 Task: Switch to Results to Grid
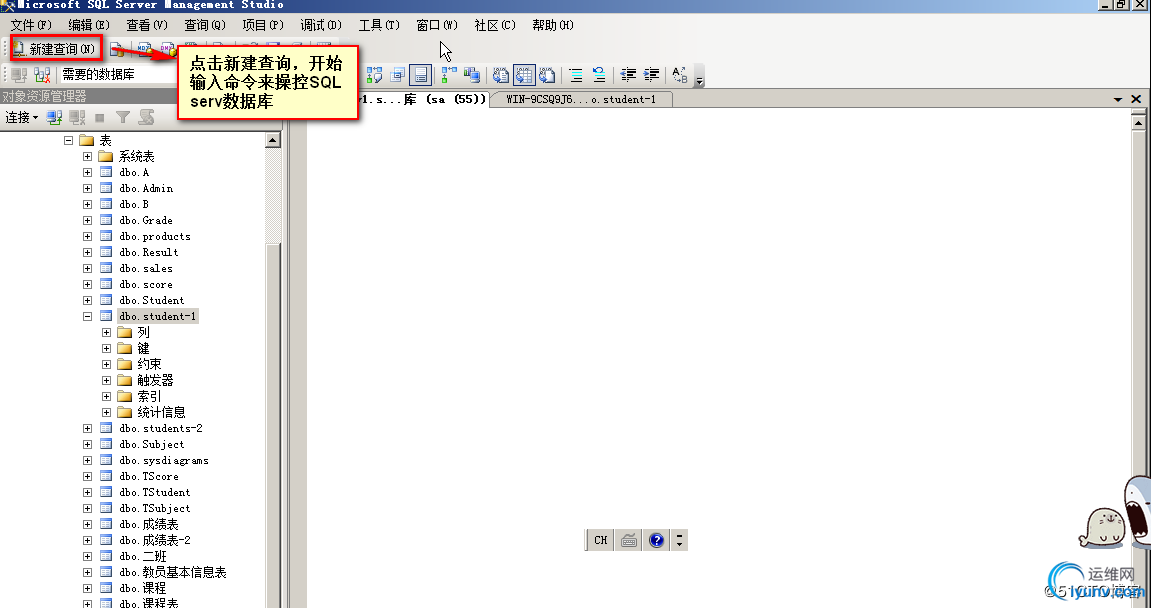point(523,74)
